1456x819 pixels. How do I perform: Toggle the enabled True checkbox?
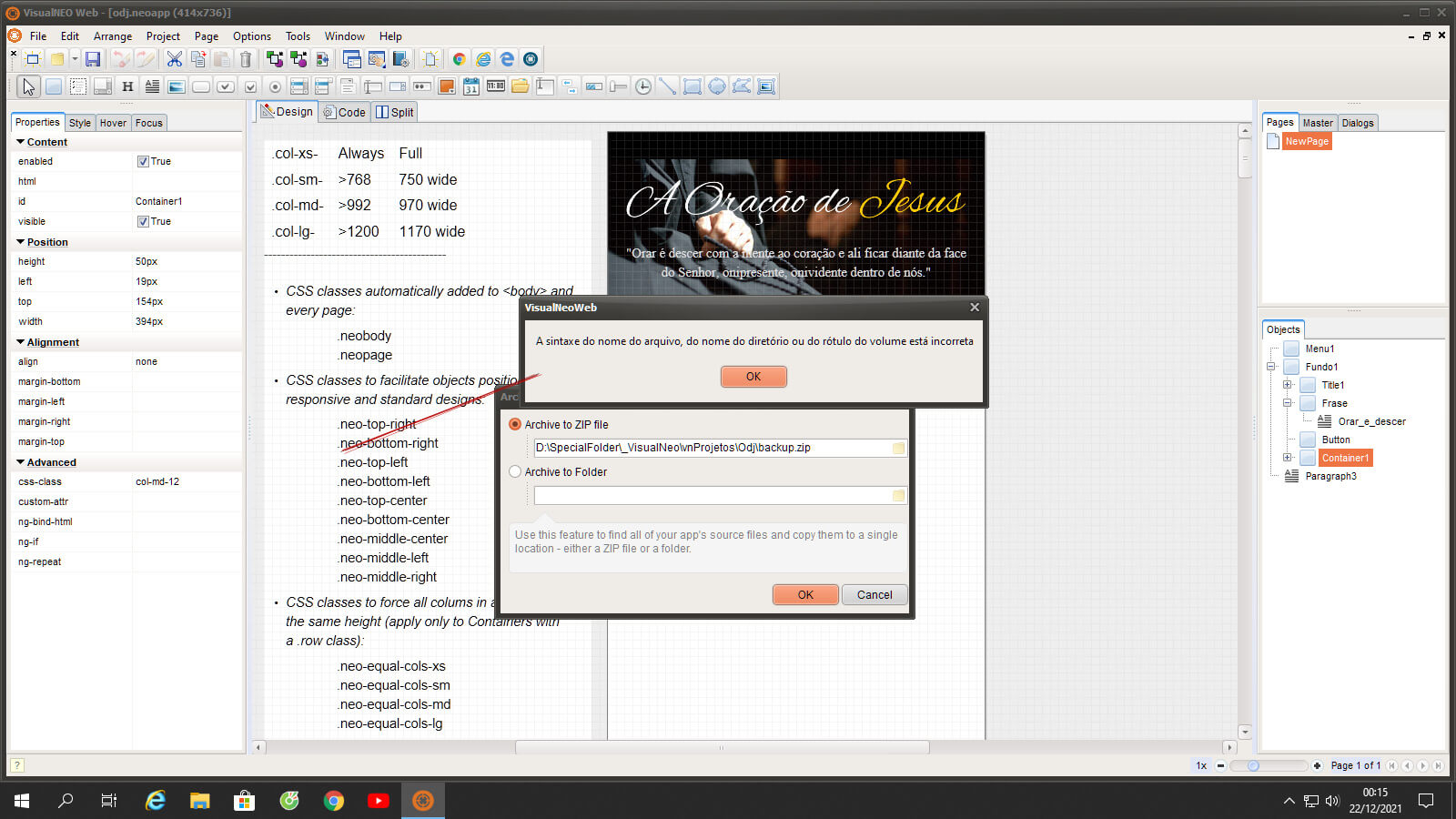pos(143,161)
